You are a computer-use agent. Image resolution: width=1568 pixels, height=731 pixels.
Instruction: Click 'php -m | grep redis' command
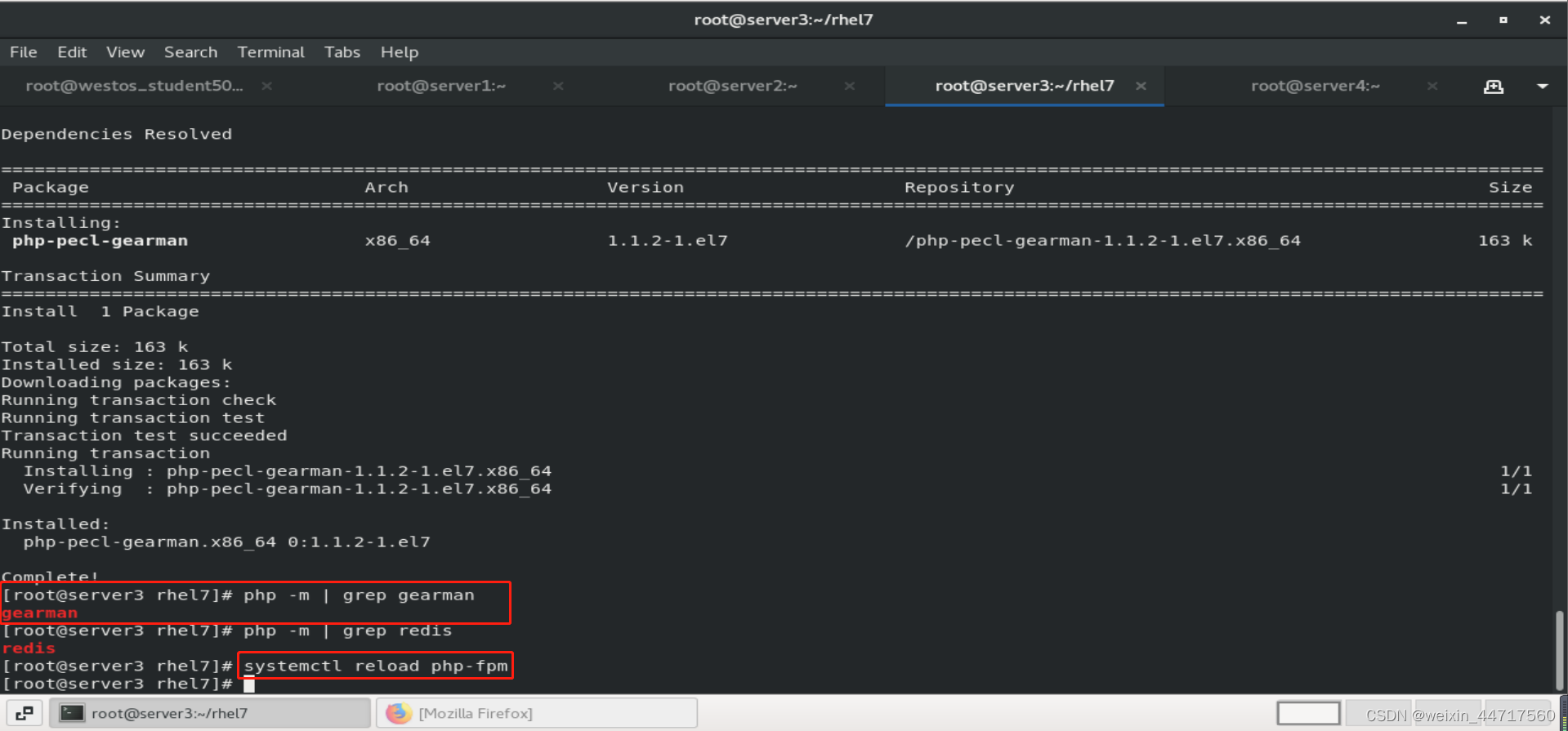pyautogui.click(x=347, y=631)
